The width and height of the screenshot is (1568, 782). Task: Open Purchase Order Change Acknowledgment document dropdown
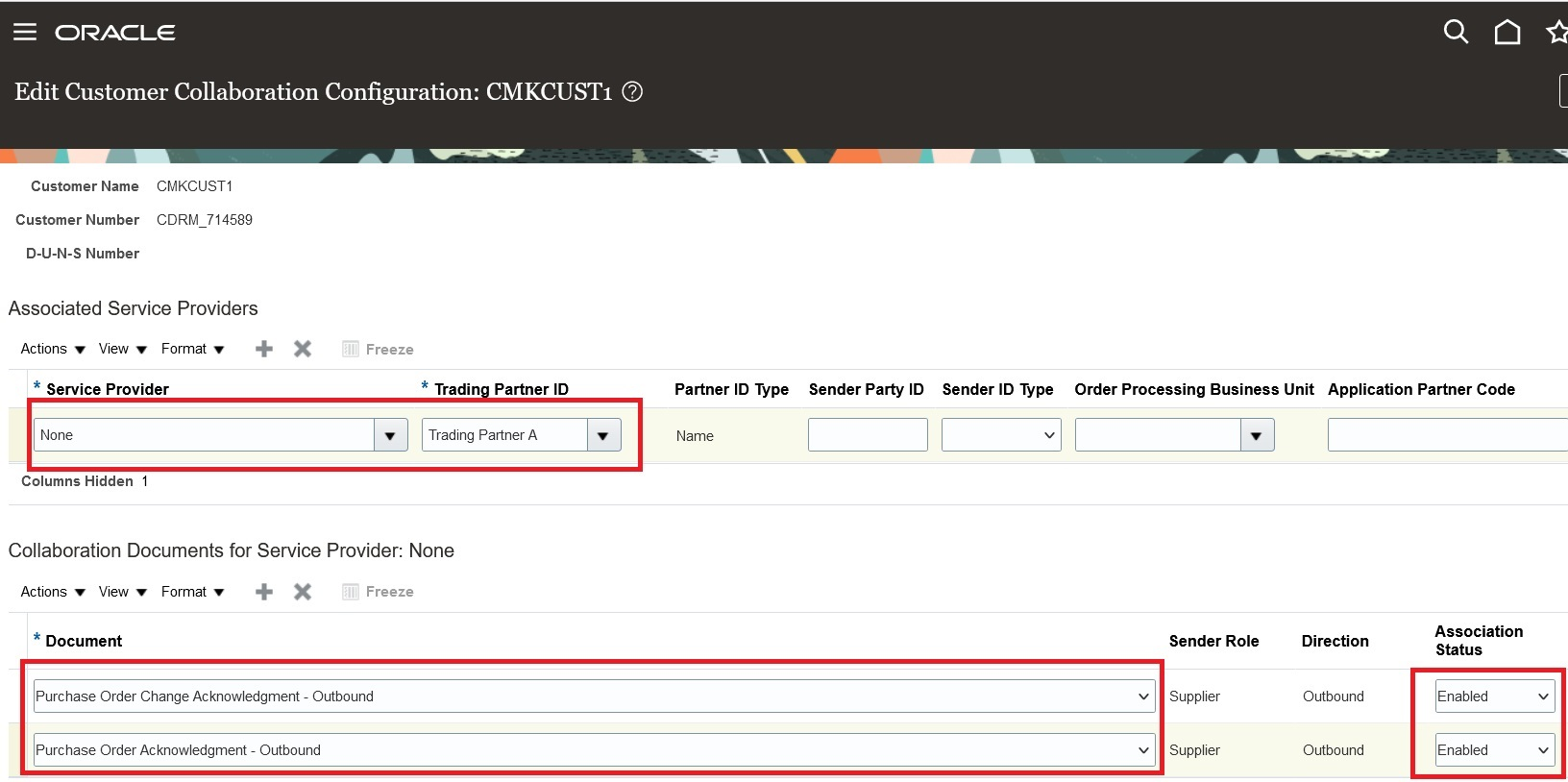click(594, 696)
